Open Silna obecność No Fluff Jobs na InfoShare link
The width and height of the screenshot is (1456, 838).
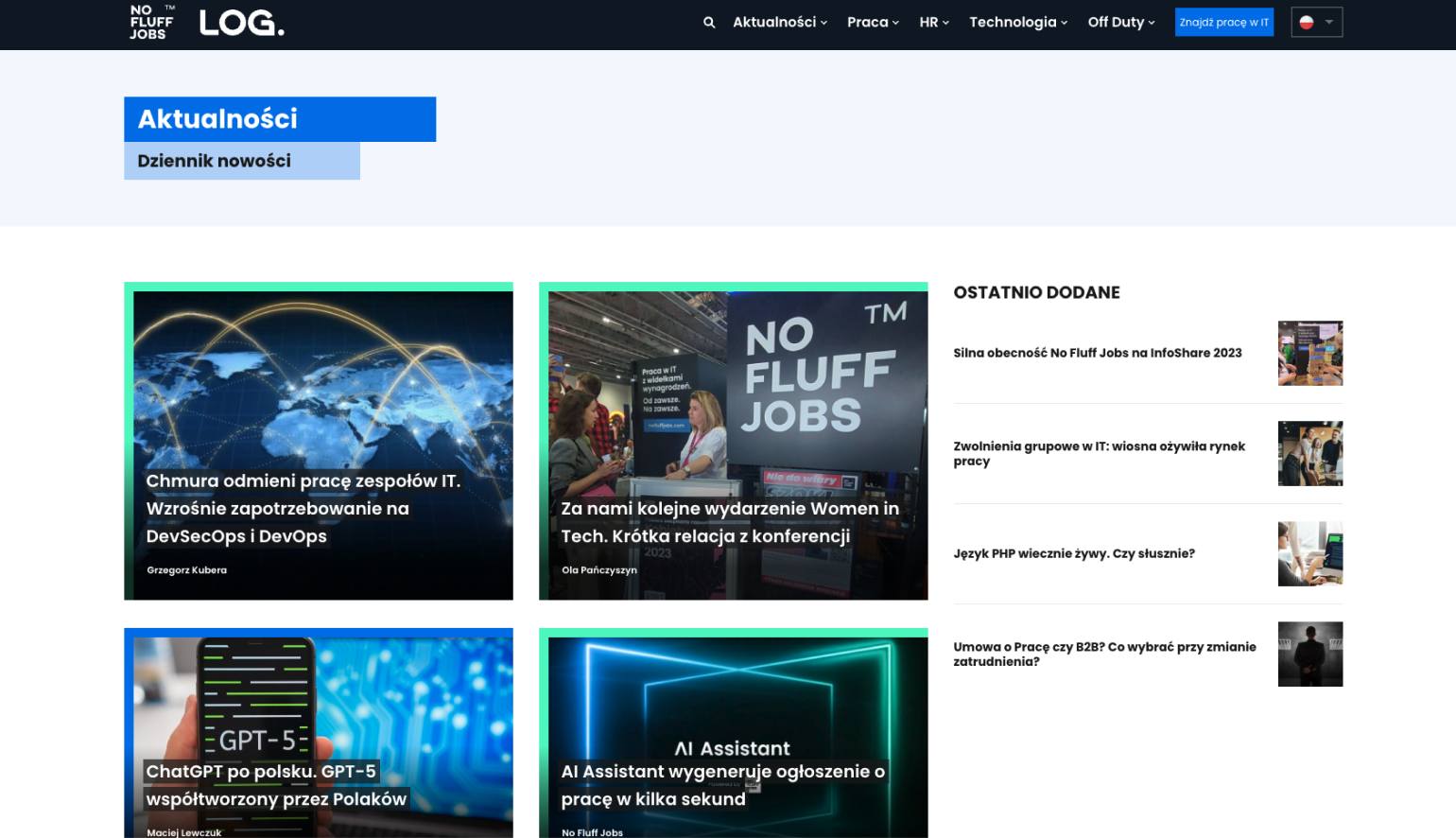coord(1098,353)
